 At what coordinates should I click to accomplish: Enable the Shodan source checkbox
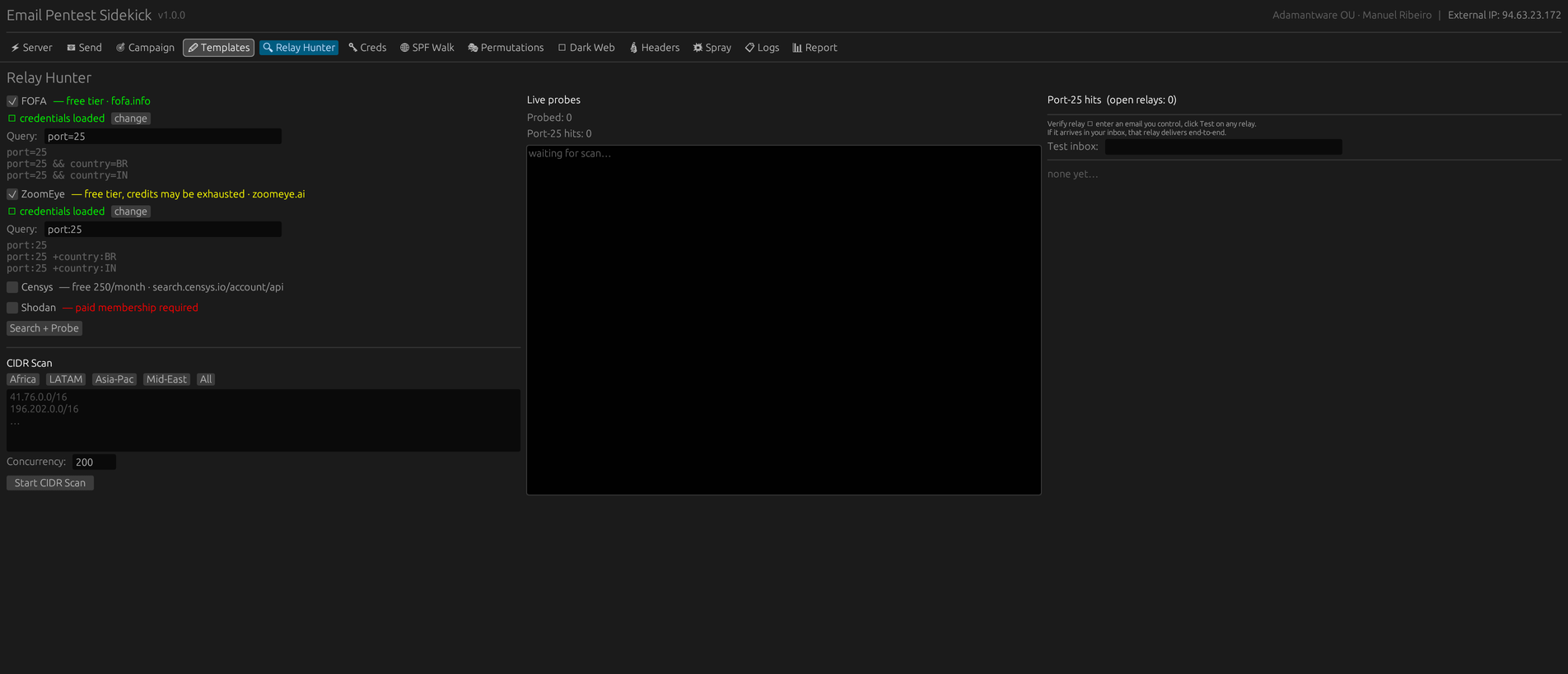click(12, 308)
